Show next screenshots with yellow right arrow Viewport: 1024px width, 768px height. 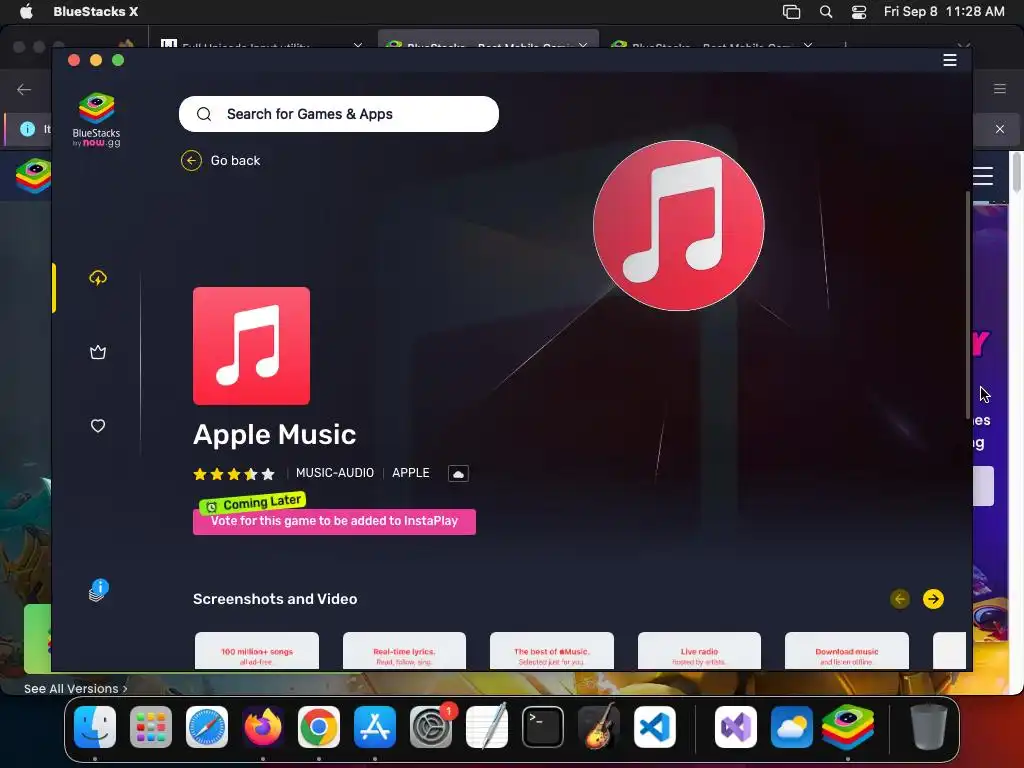coord(933,599)
